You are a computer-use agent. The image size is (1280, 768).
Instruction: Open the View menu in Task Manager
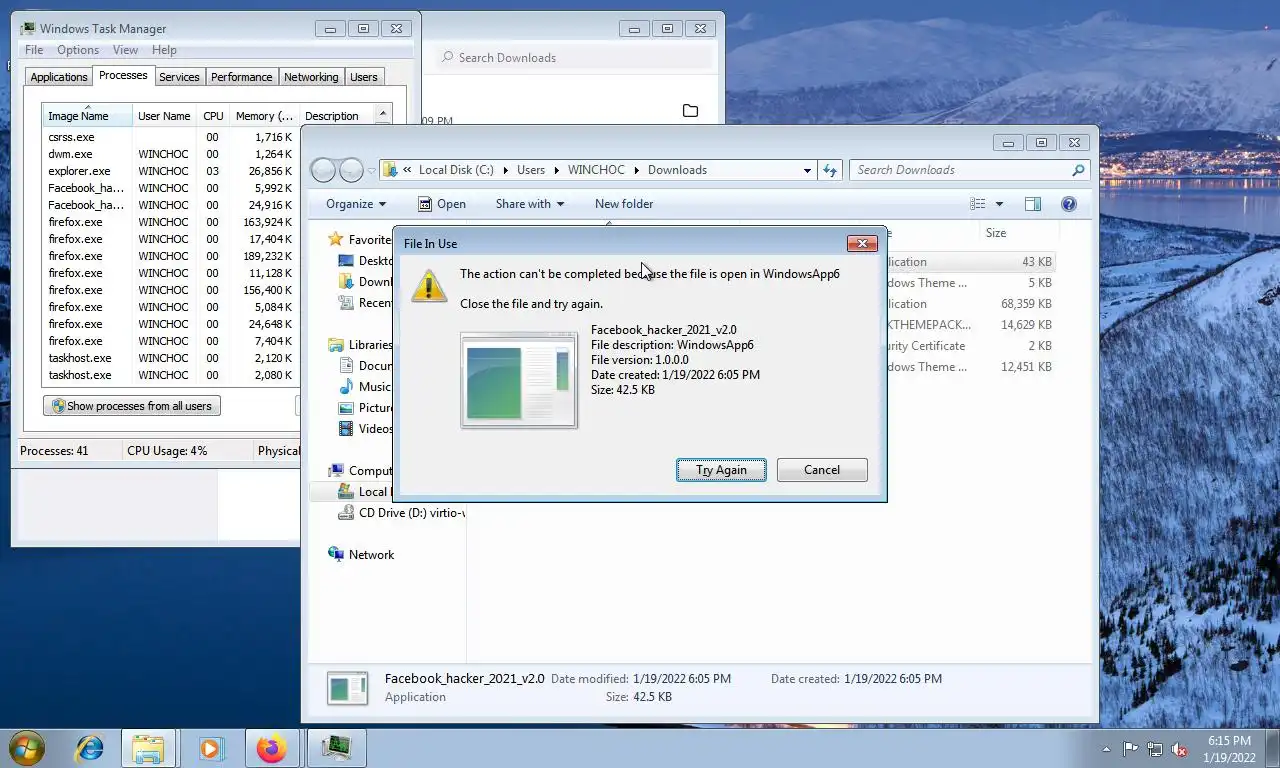click(125, 50)
